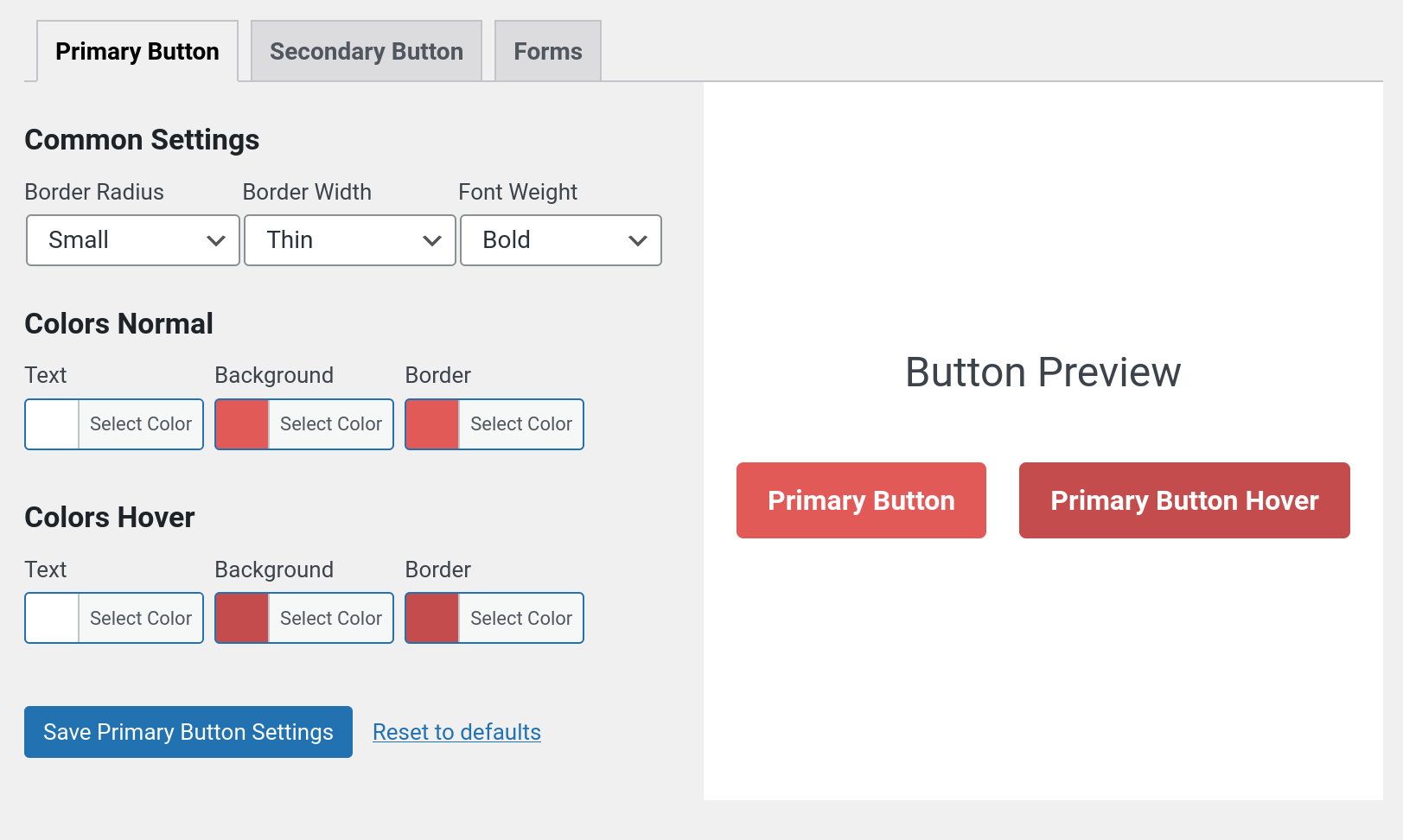The height and width of the screenshot is (840, 1403).
Task: Open the Border Radius dropdown
Action: pos(132,240)
